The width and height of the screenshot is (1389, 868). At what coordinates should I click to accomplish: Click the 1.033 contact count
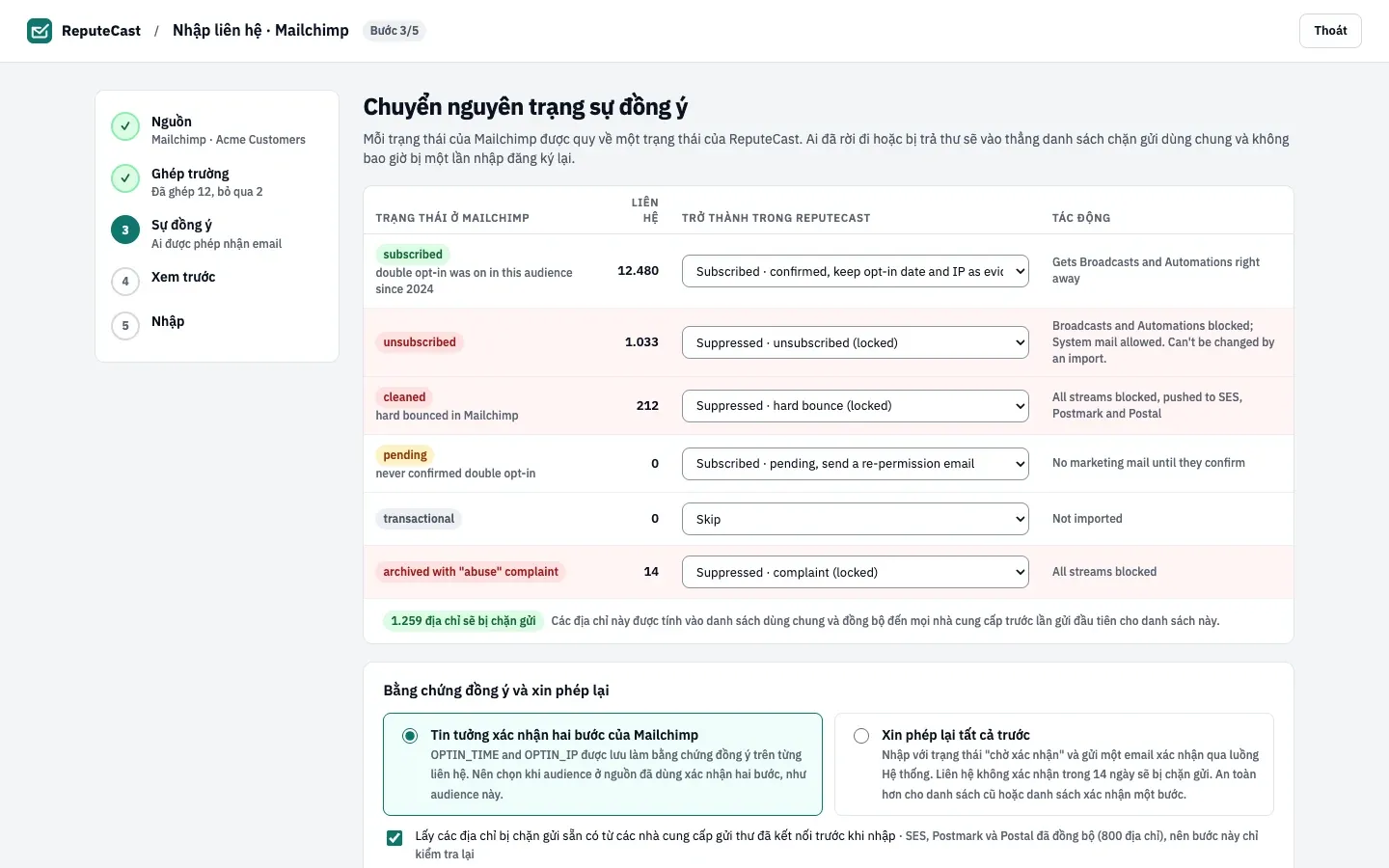641,342
